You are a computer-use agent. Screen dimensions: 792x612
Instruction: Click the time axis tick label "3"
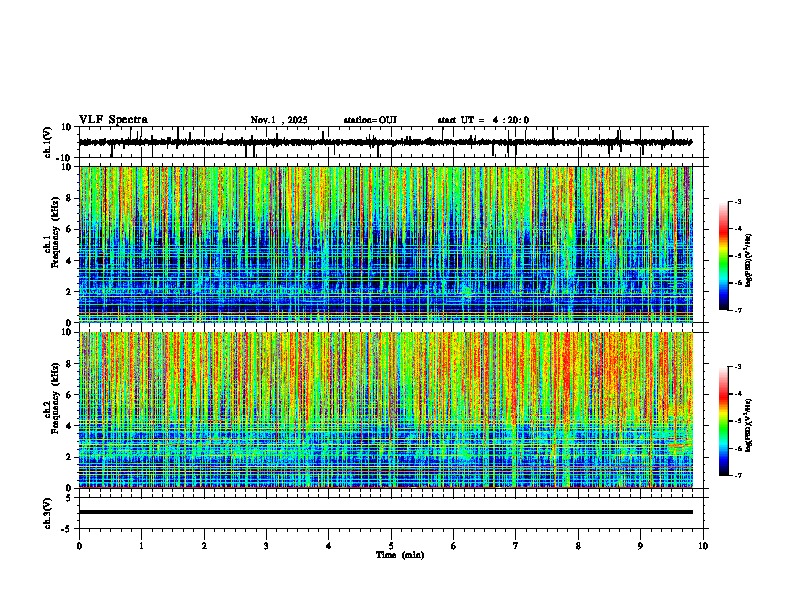tap(266, 546)
